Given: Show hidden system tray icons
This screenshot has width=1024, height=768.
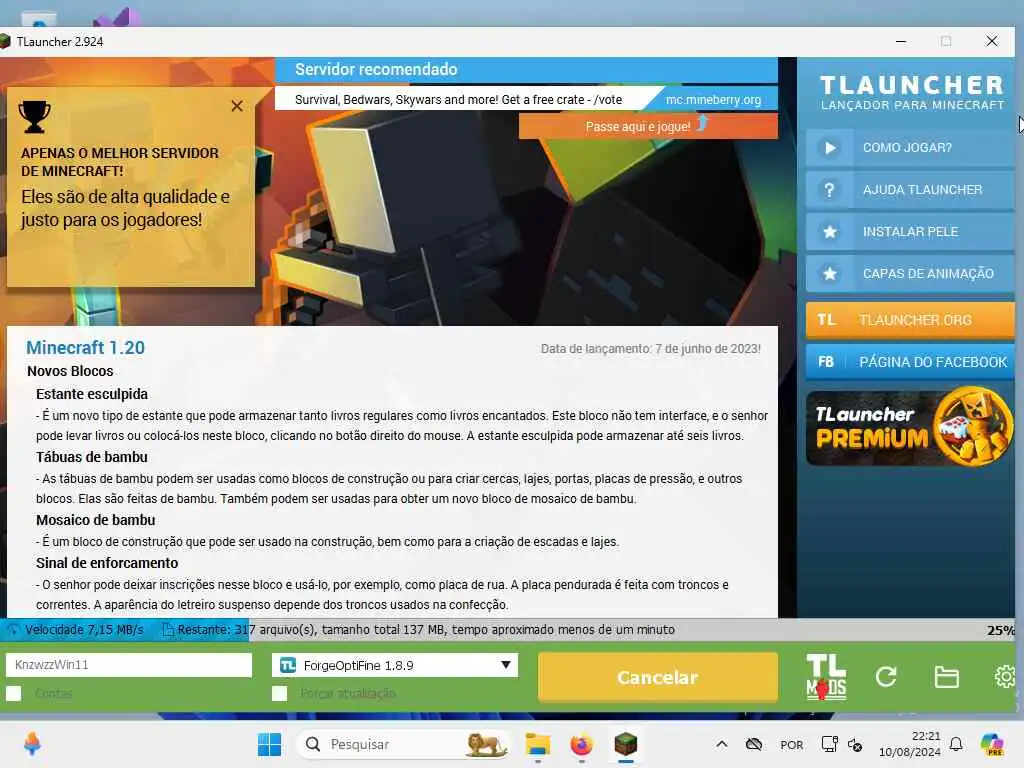Looking at the screenshot, I should [722, 744].
